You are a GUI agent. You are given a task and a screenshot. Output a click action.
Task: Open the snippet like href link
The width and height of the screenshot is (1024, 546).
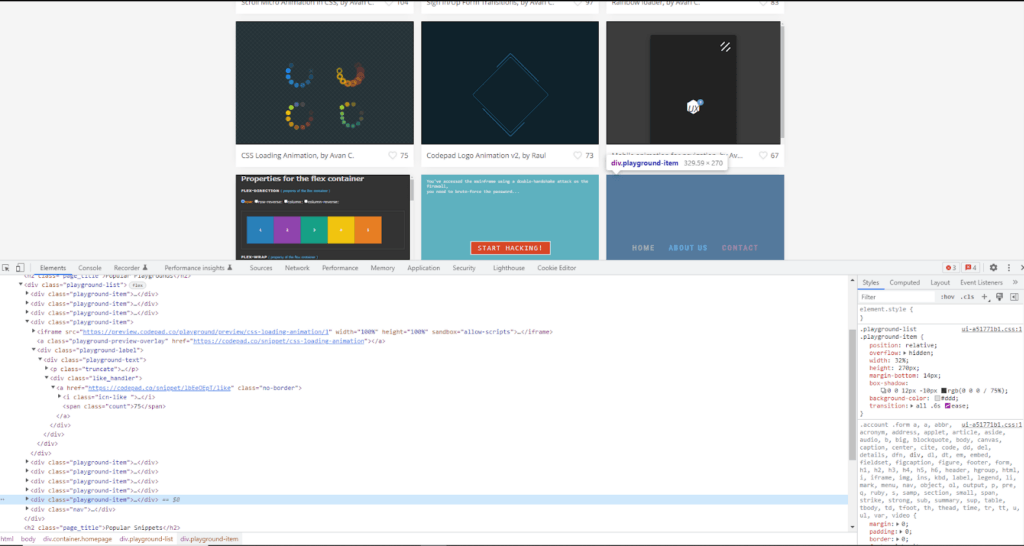[x=160, y=388]
